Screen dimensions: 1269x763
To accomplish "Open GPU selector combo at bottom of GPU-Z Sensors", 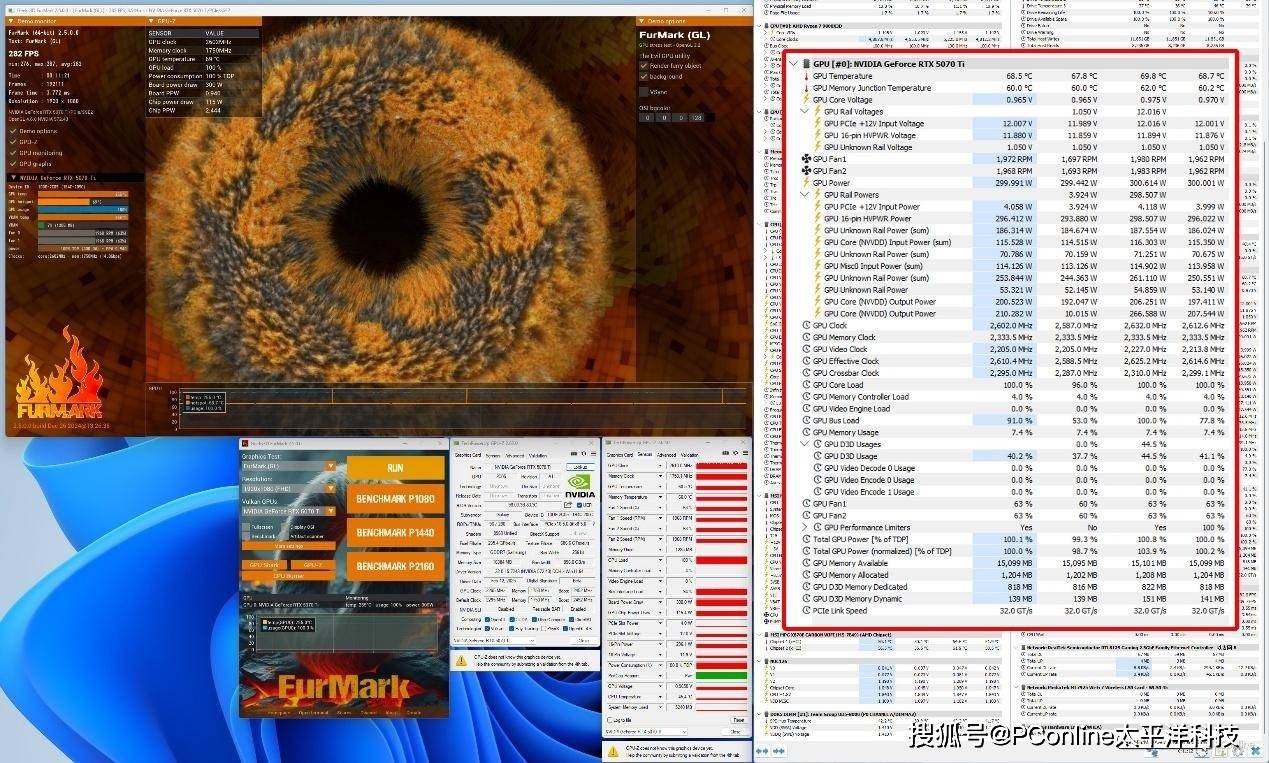I will 646,732.
